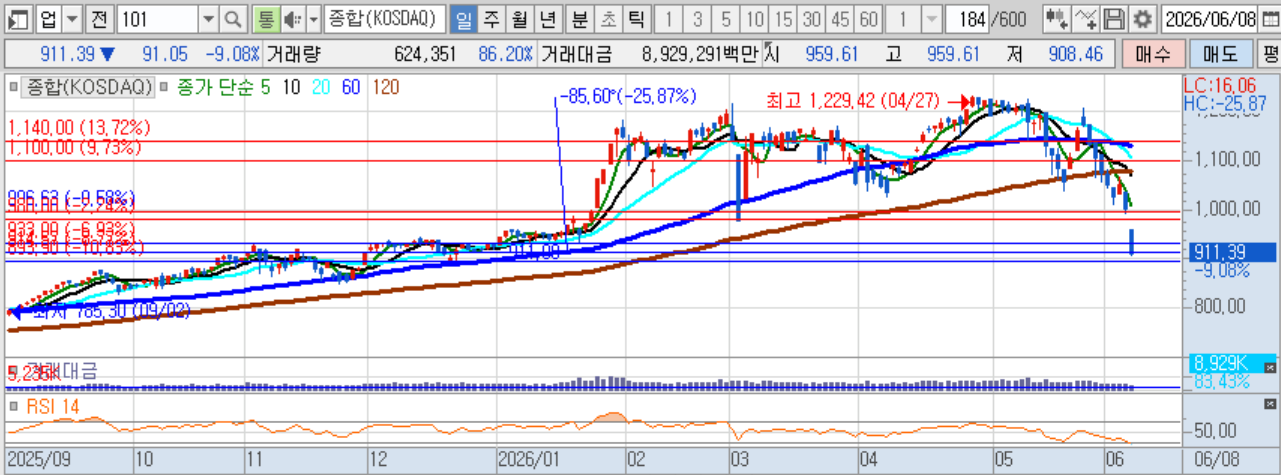Image resolution: width=1281 pixels, height=475 pixels.
Task: Click the 2026/06/08 date field
Action: [x=1208, y=19]
